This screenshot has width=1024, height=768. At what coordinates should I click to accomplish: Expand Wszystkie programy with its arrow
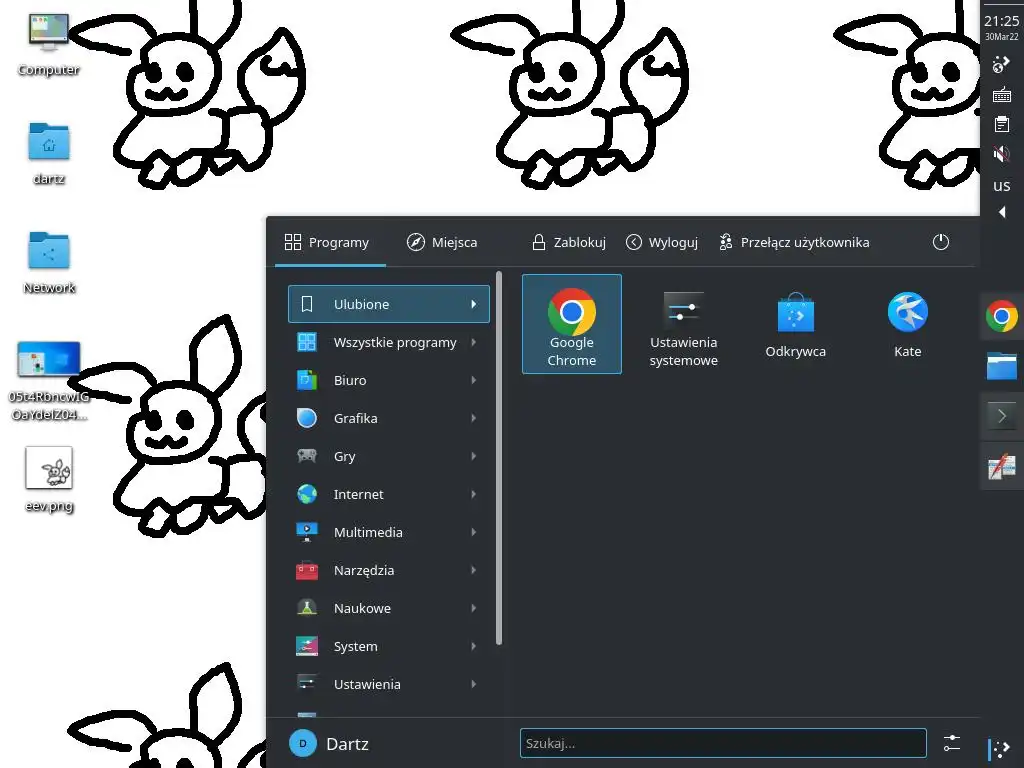coord(473,342)
